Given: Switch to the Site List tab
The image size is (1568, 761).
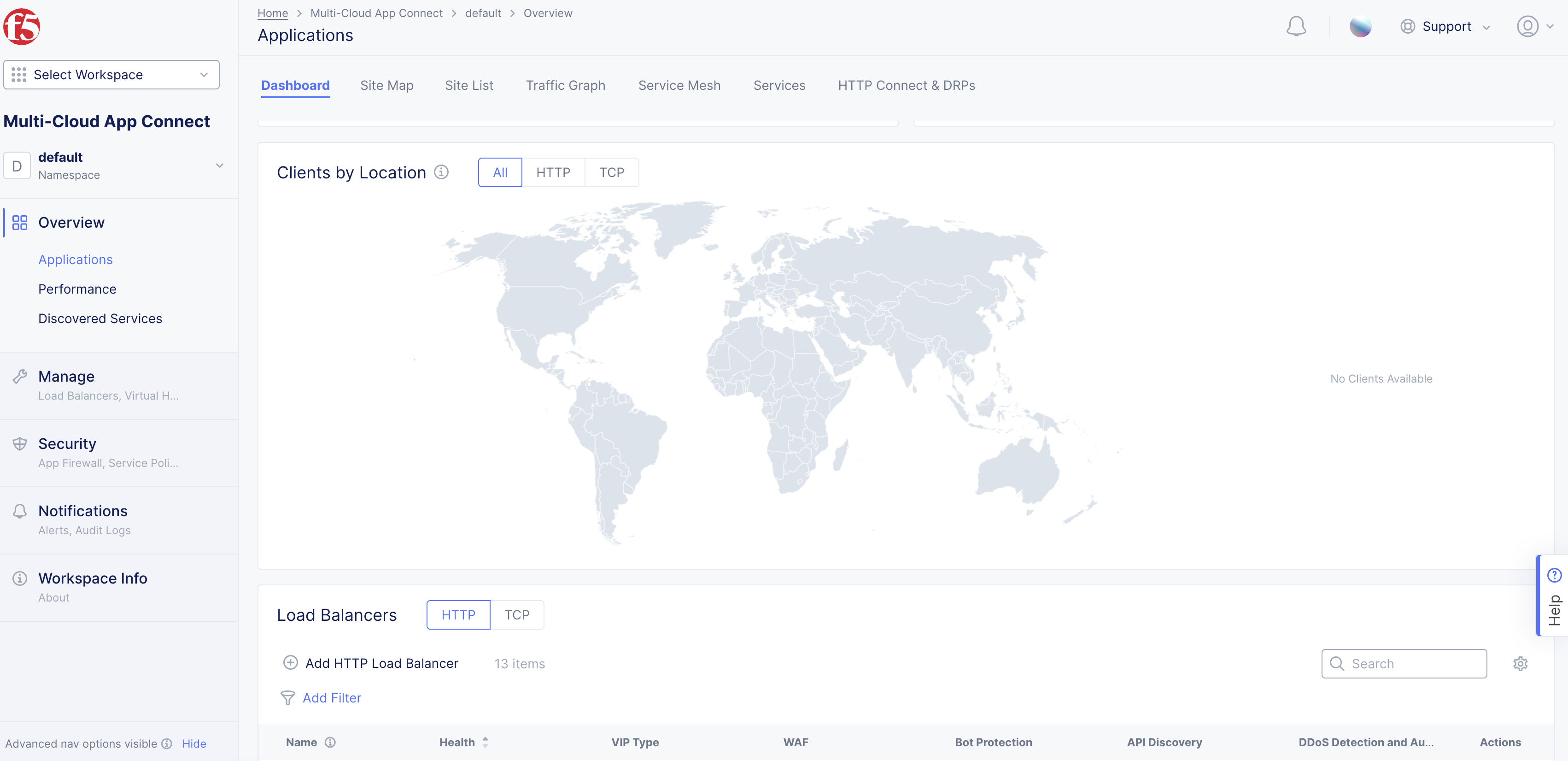Looking at the screenshot, I should (x=469, y=85).
